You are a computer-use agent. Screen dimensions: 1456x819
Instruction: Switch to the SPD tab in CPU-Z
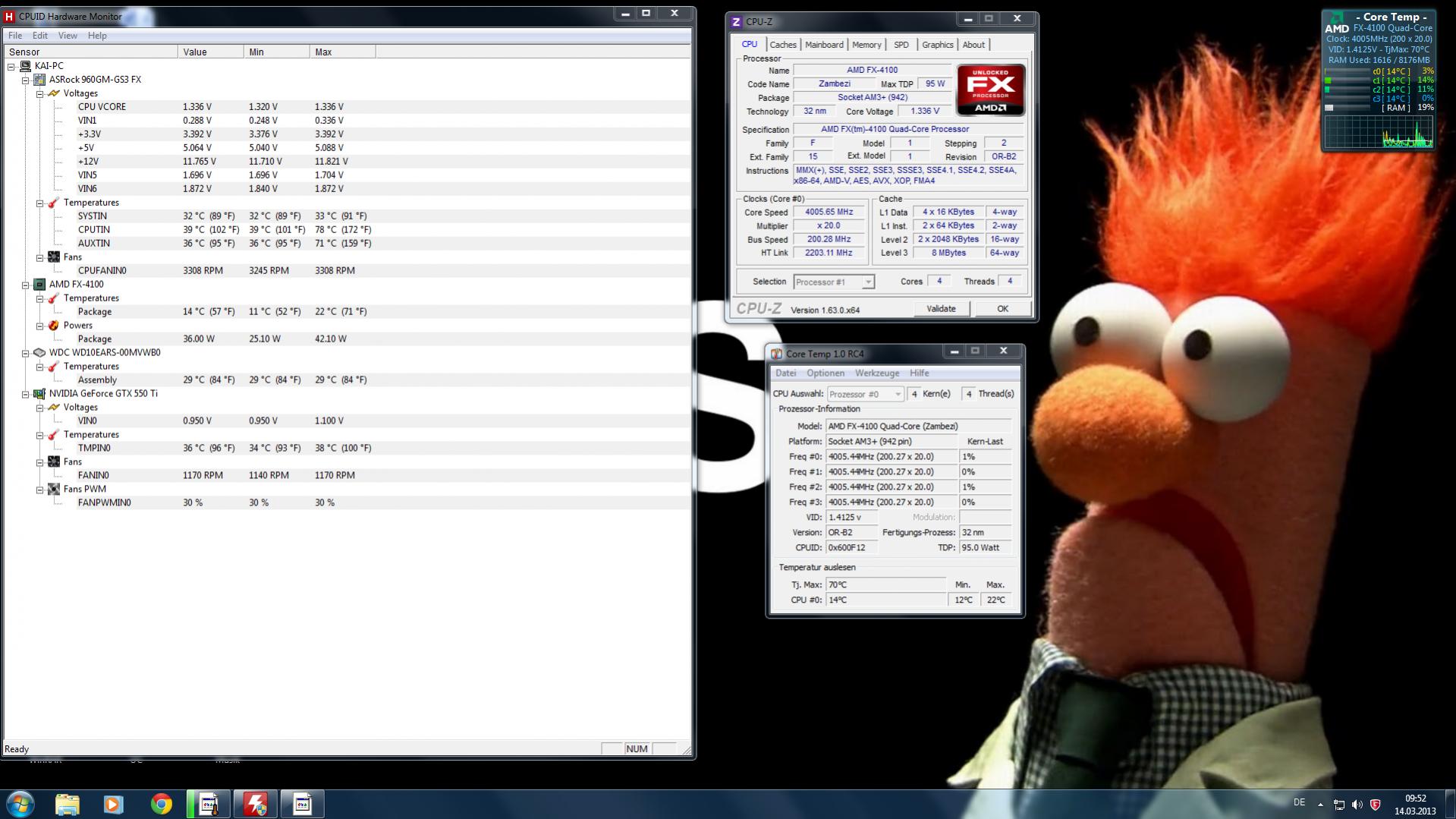click(901, 45)
